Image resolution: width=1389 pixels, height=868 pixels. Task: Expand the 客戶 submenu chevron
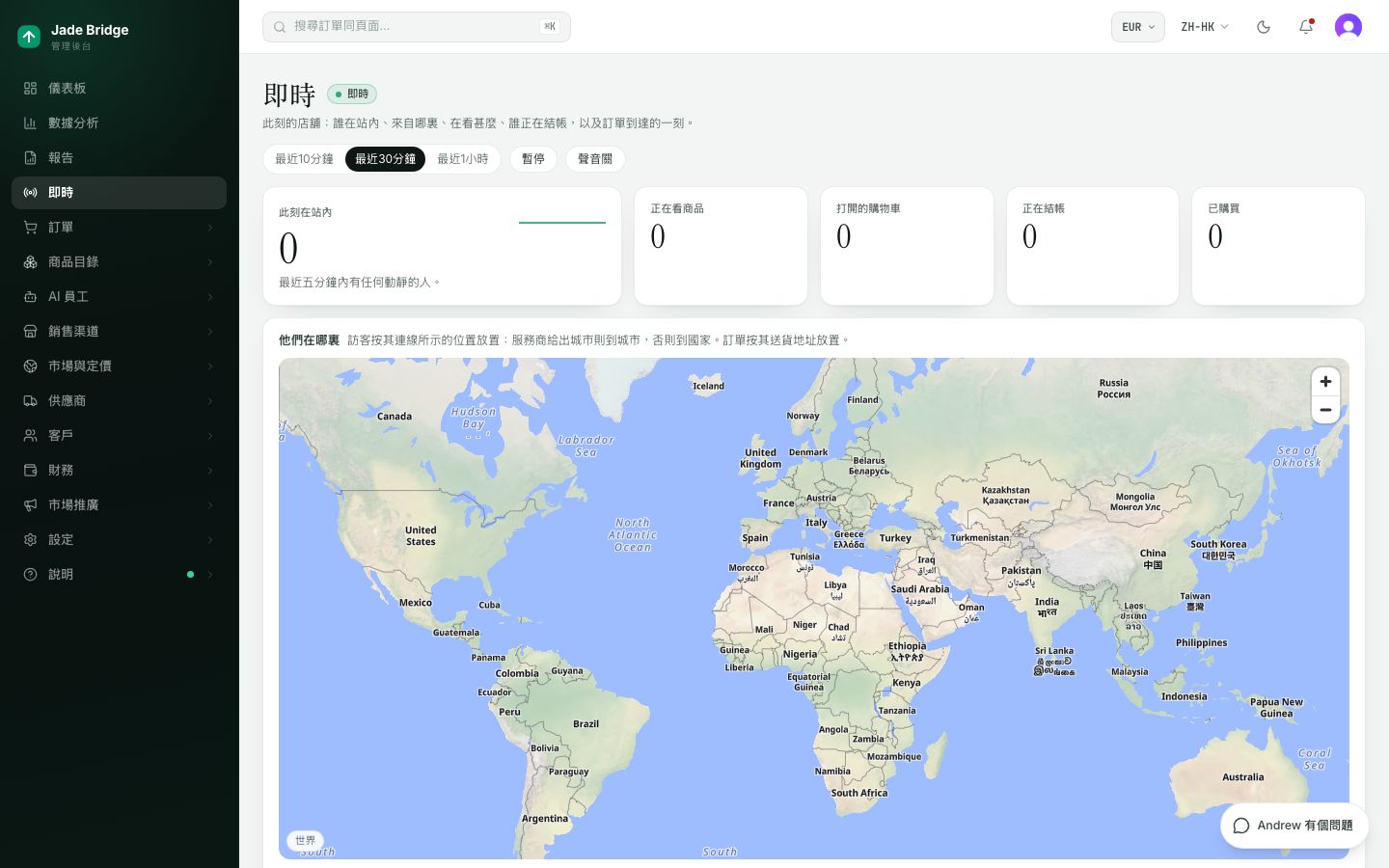pyautogui.click(x=210, y=436)
